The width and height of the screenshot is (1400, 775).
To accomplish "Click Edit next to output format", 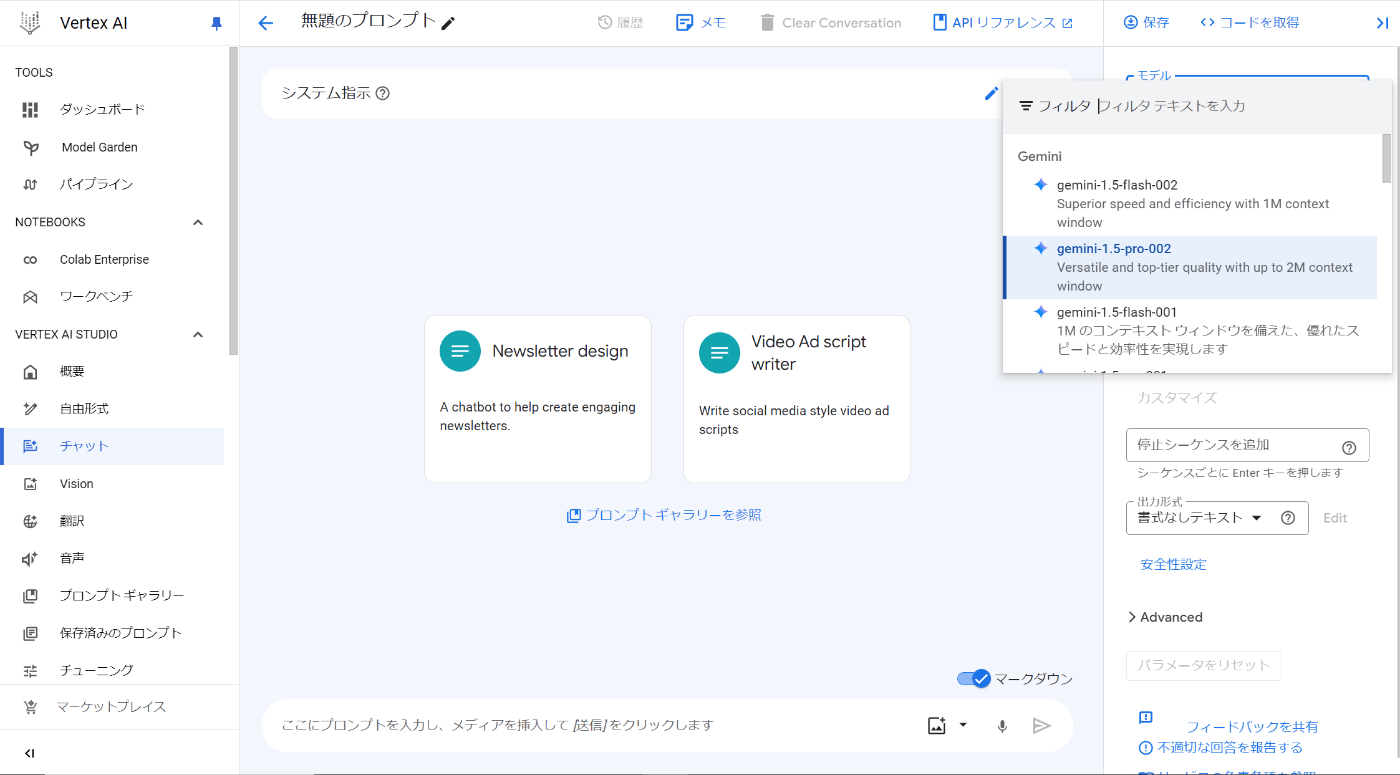I will click(x=1335, y=518).
